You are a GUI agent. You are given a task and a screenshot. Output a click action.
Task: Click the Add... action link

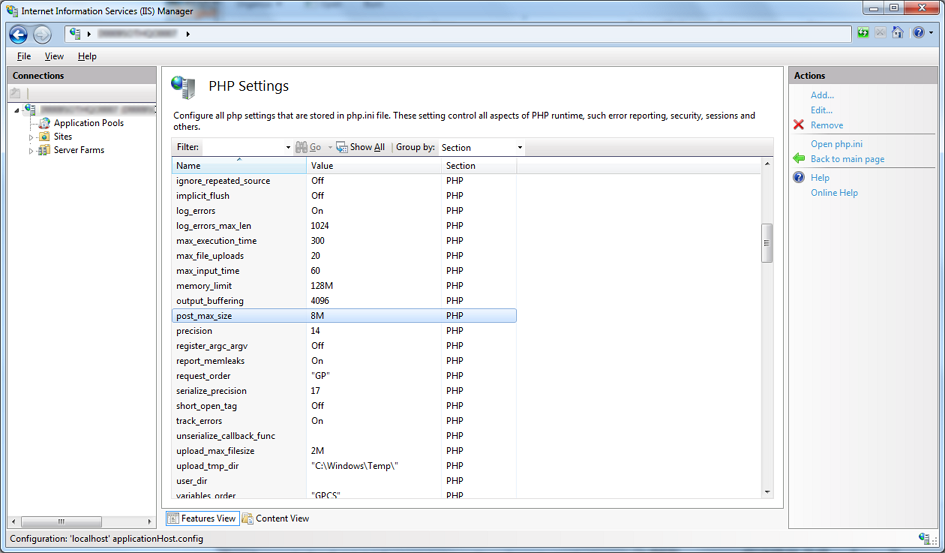[822, 95]
